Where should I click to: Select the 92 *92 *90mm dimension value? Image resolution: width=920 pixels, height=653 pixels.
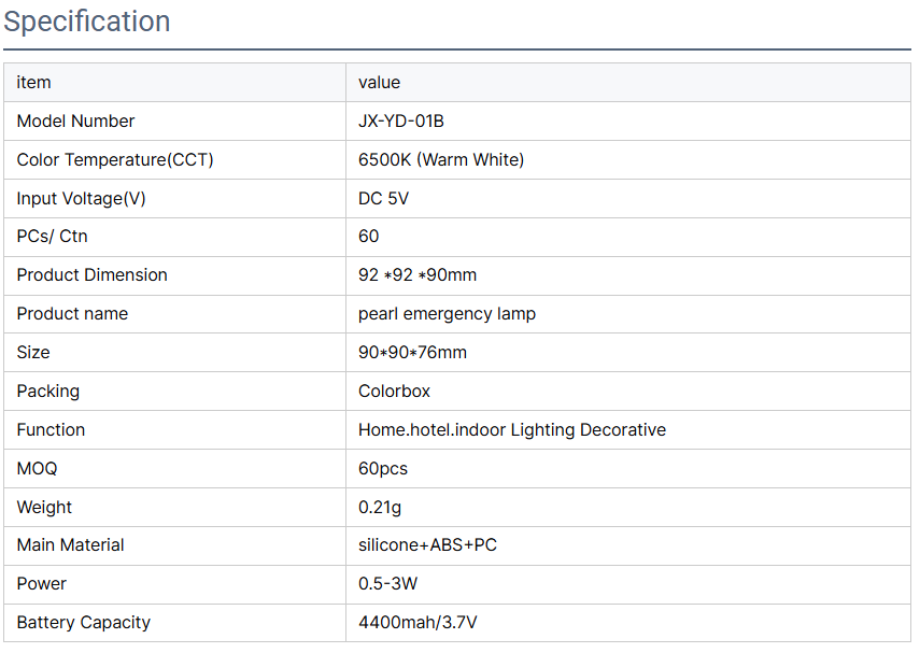(417, 275)
